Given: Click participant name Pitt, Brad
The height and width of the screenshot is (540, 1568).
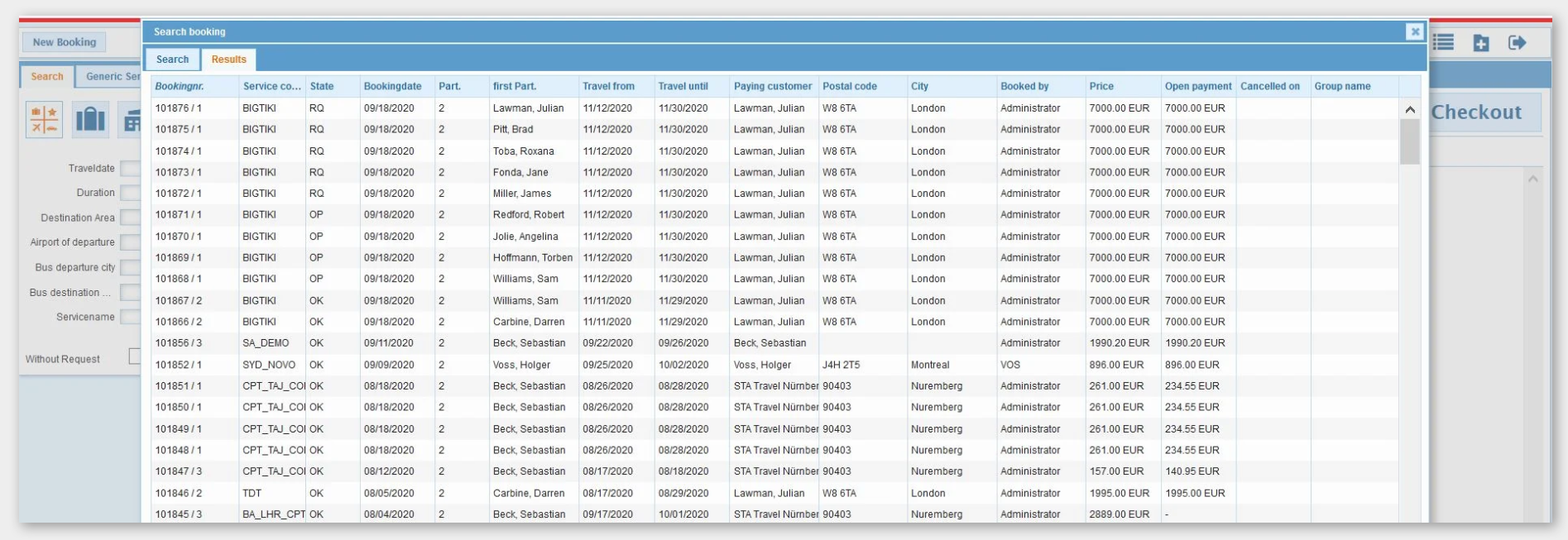Looking at the screenshot, I should coord(513,130).
